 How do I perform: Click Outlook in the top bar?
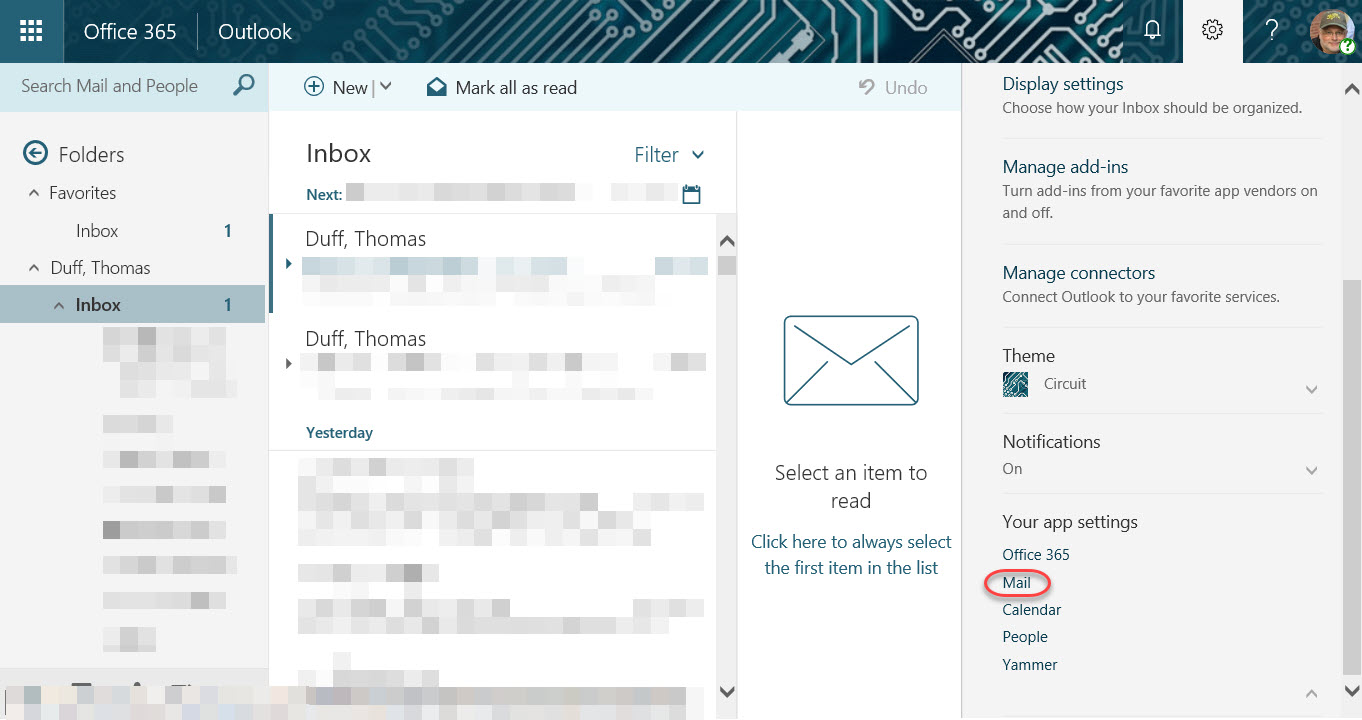click(253, 31)
